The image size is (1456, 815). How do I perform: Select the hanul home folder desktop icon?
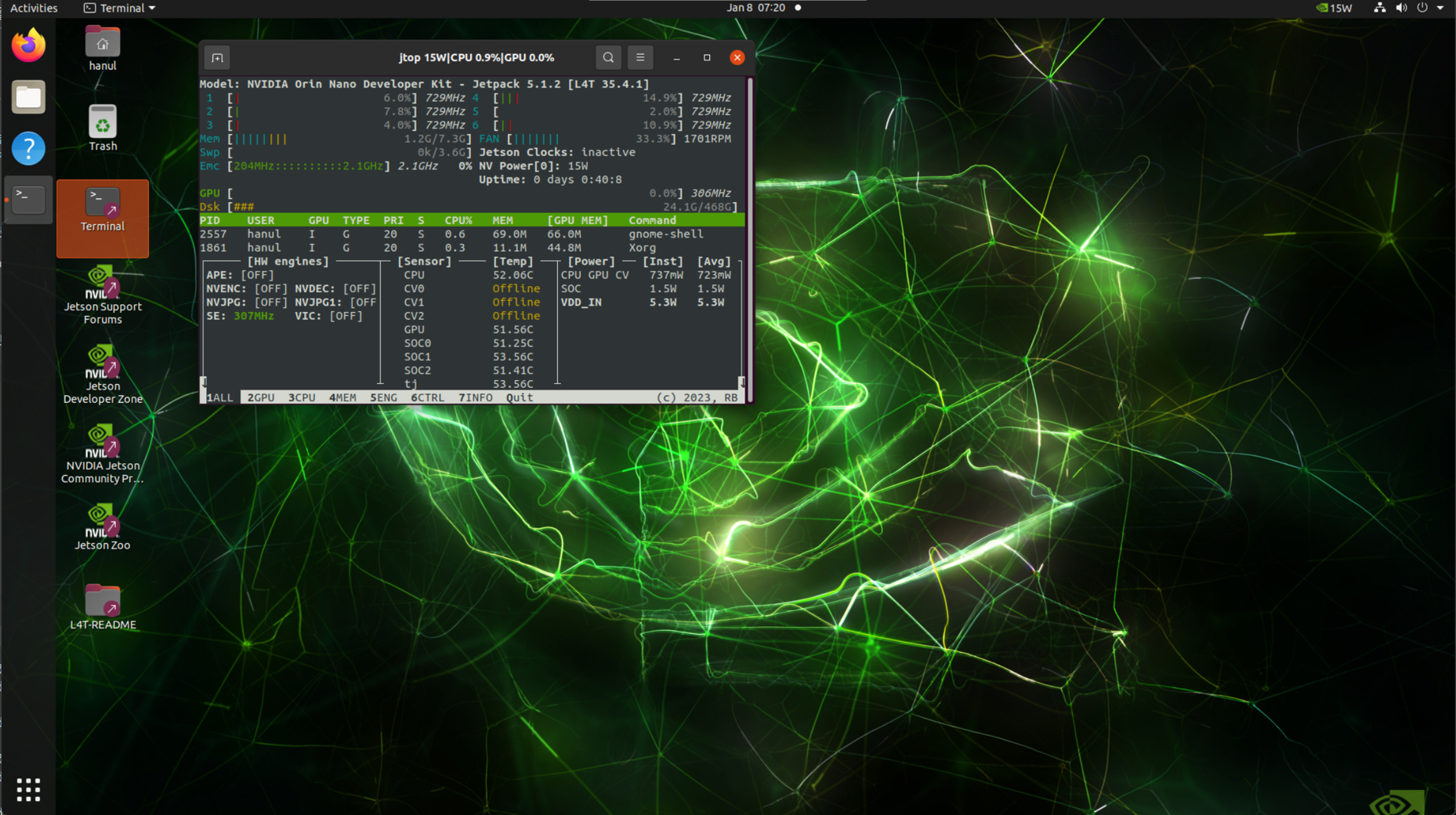tap(103, 49)
